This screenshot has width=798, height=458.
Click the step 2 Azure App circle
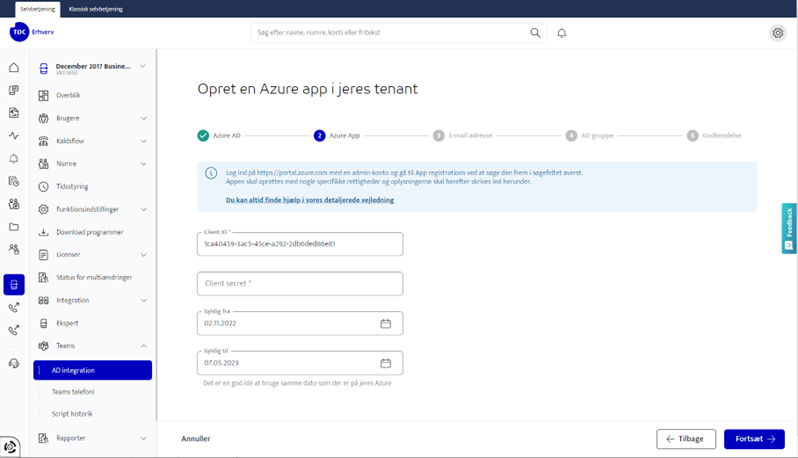click(319, 135)
